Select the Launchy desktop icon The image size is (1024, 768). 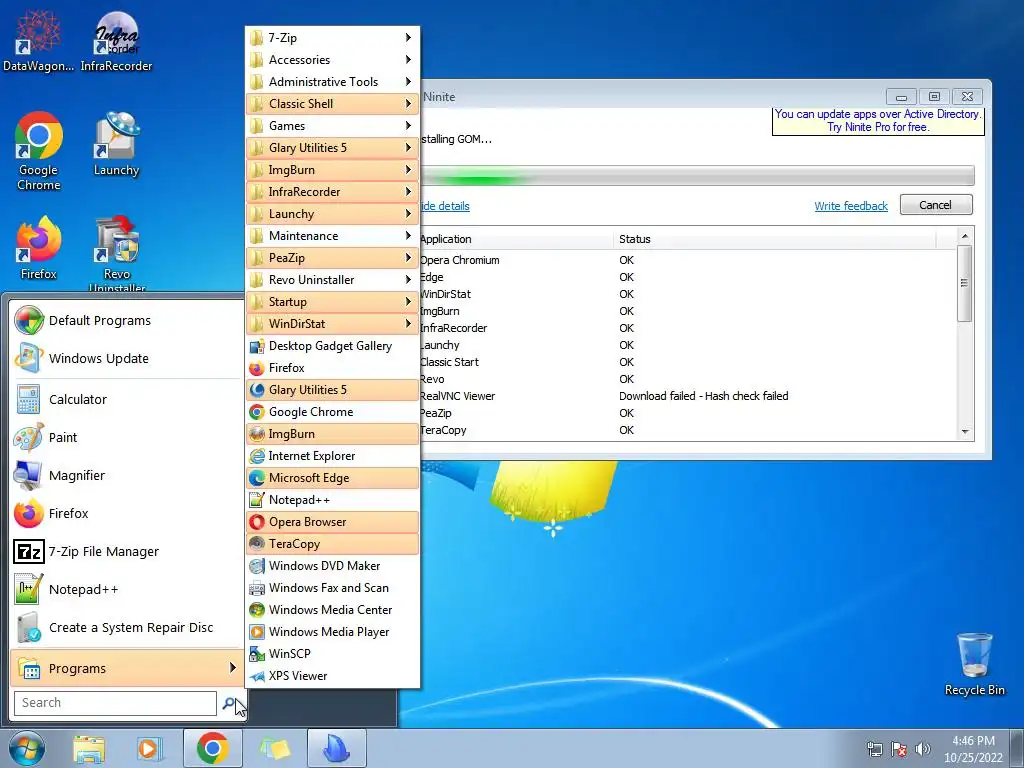(116, 144)
